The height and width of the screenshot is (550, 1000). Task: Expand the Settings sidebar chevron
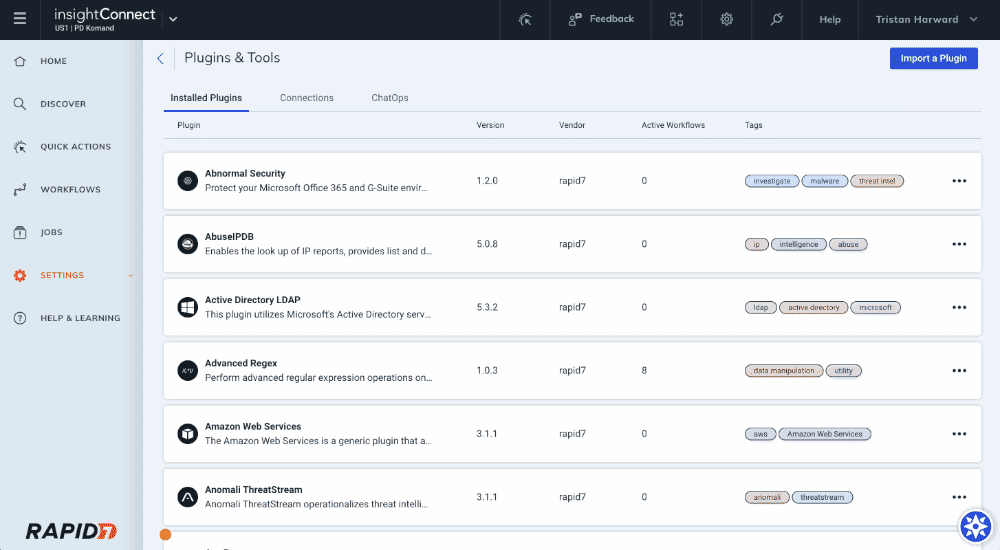click(131, 276)
